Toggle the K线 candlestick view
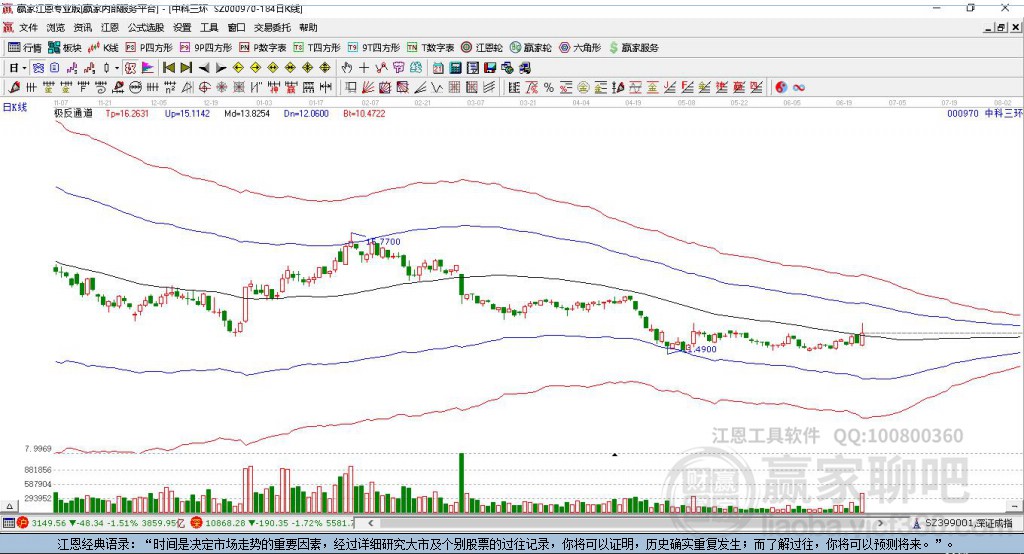 click(104, 47)
